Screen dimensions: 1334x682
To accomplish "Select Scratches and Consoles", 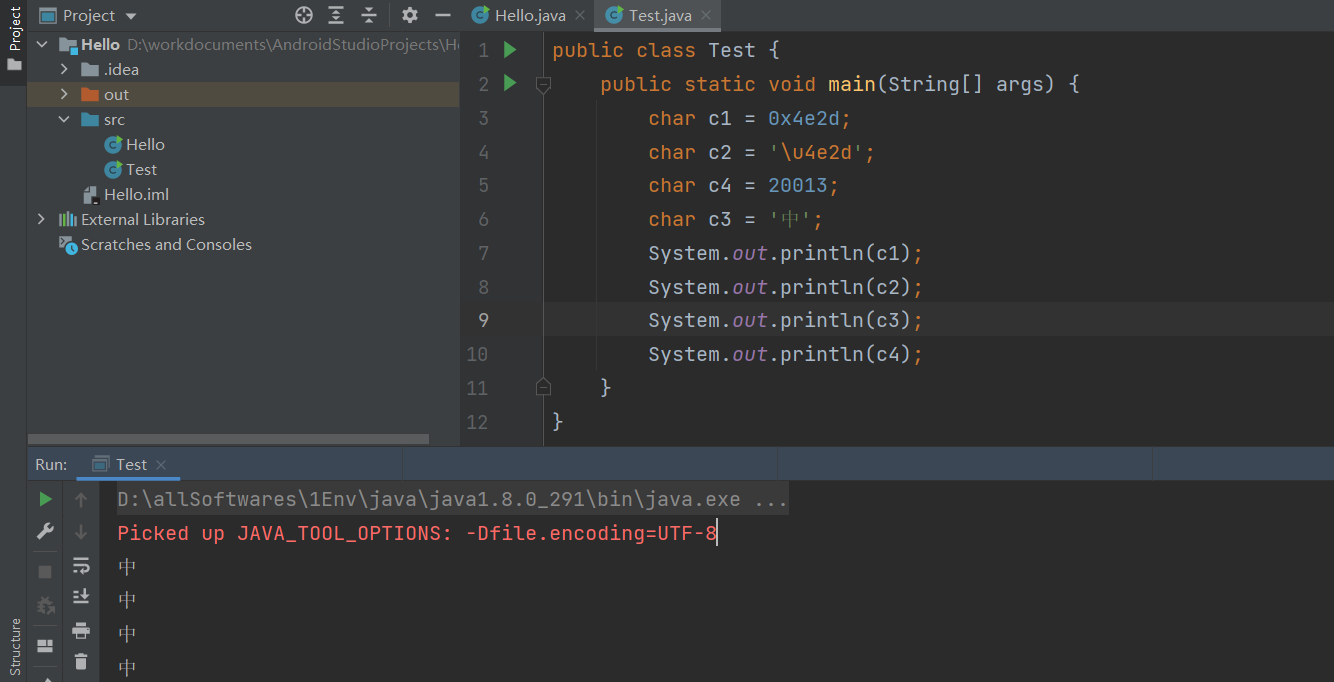I will [x=155, y=244].
